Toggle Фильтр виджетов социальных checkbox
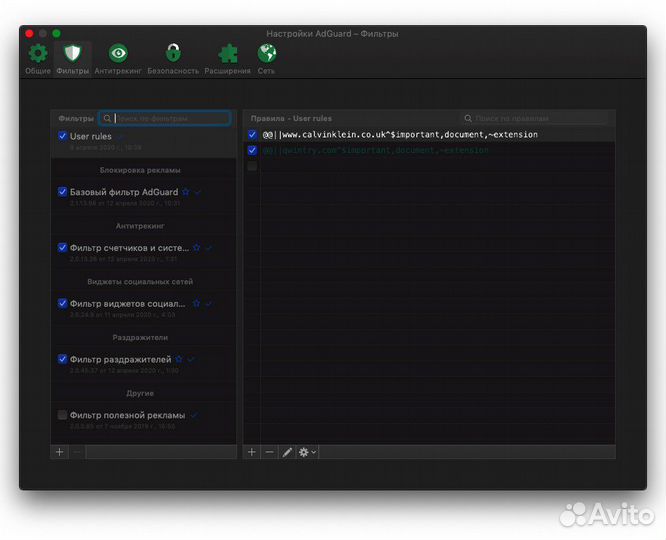 (x=62, y=303)
